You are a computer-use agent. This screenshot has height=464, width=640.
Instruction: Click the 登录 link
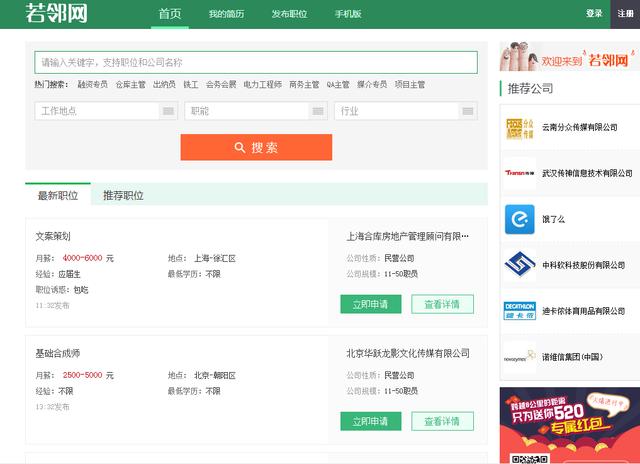tap(594, 13)
